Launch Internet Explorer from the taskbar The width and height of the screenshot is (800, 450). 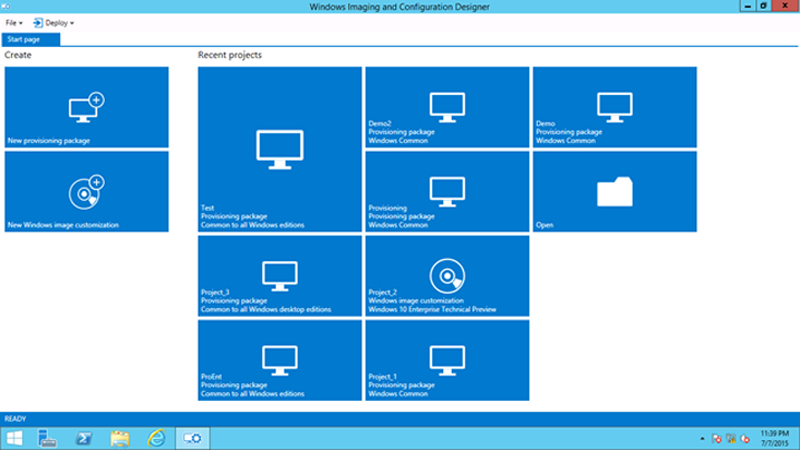click(x=155, y=438)
